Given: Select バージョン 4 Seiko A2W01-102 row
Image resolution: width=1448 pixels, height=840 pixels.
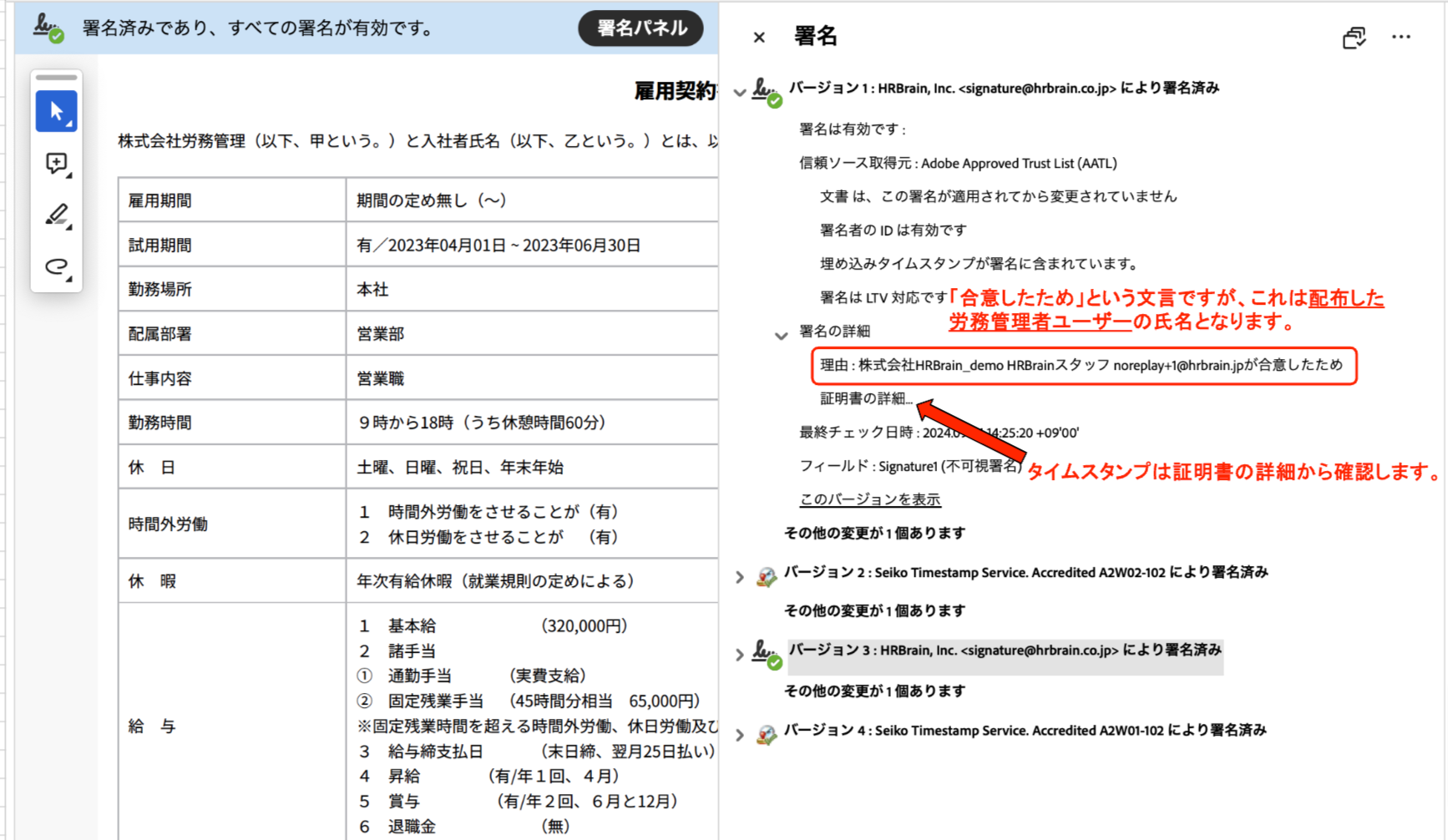Looking at the screenshot, I should 1025,730.
